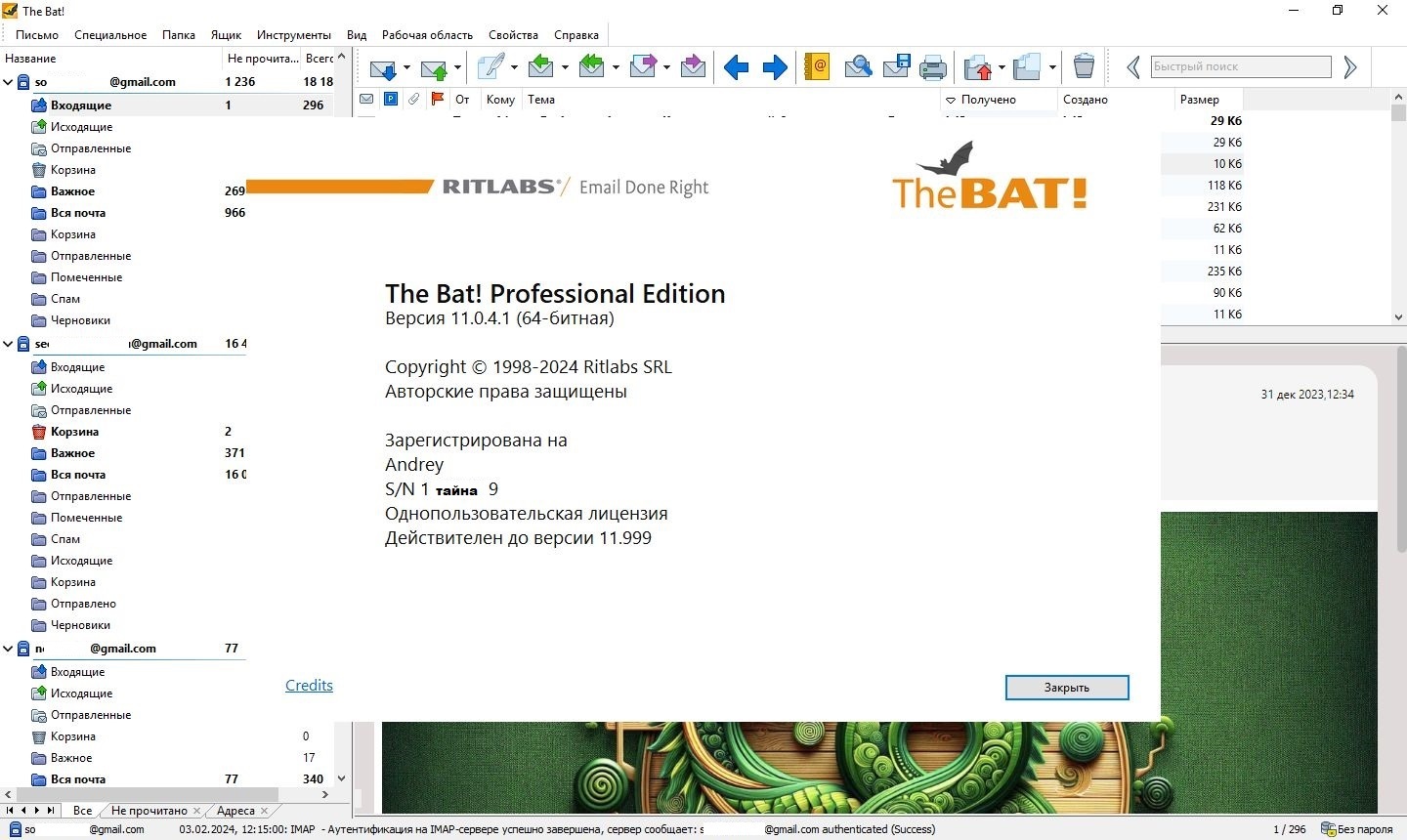Click the Find messages magnifier icon
1407x840 pixels.
[x=858, y=66]
